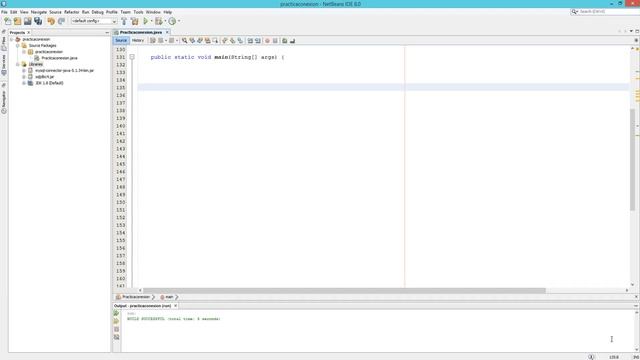
Task: Click Find Previous Occurrence icon
Action: [192, 40]
